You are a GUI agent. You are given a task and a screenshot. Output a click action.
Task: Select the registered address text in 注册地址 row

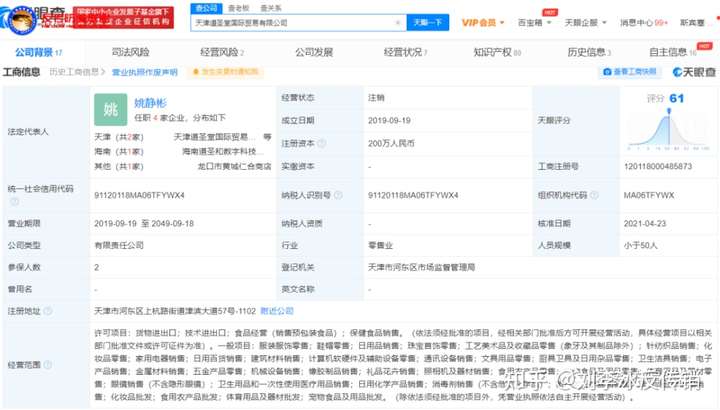point(175,311)
